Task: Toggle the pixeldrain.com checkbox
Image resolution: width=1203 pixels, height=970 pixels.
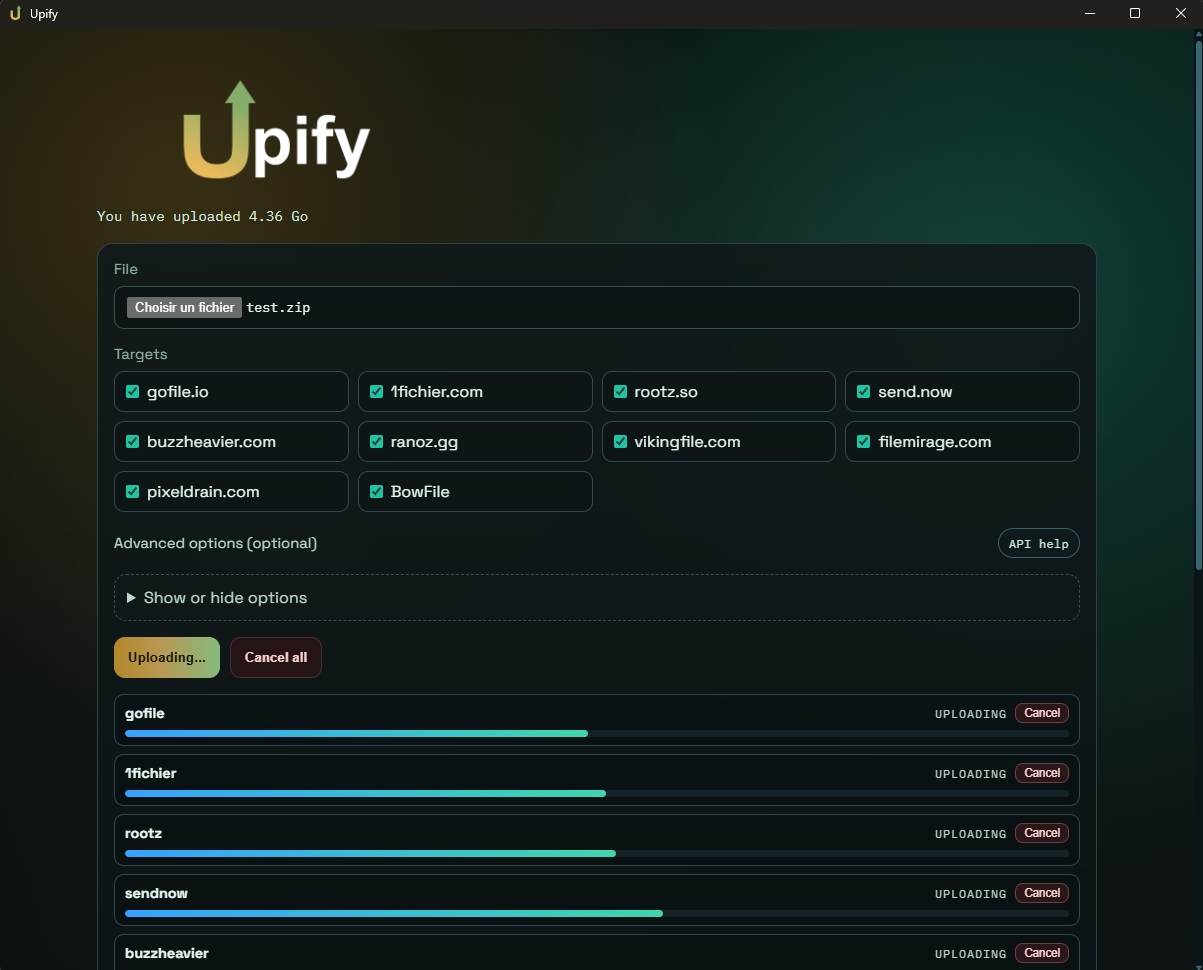Action: point(133,492)
